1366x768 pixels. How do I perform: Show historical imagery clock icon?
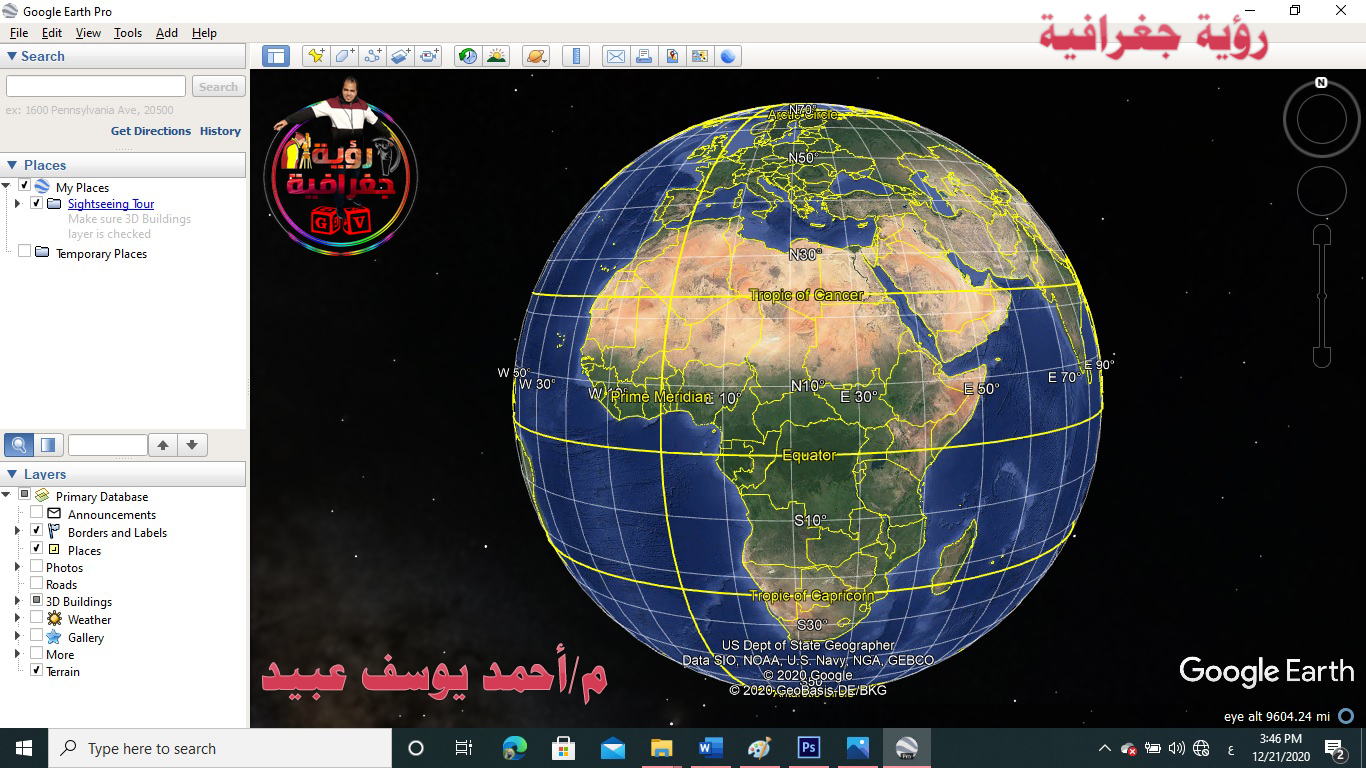point(468,56)
